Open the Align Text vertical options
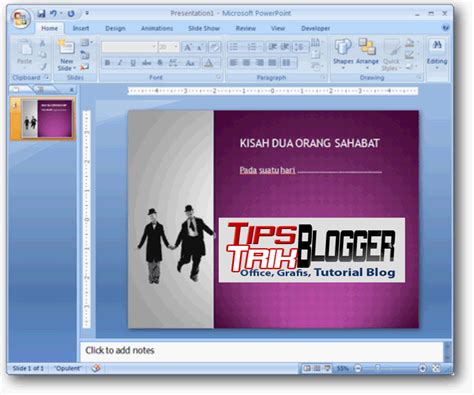The image size is (474, 395). (316, 54)
